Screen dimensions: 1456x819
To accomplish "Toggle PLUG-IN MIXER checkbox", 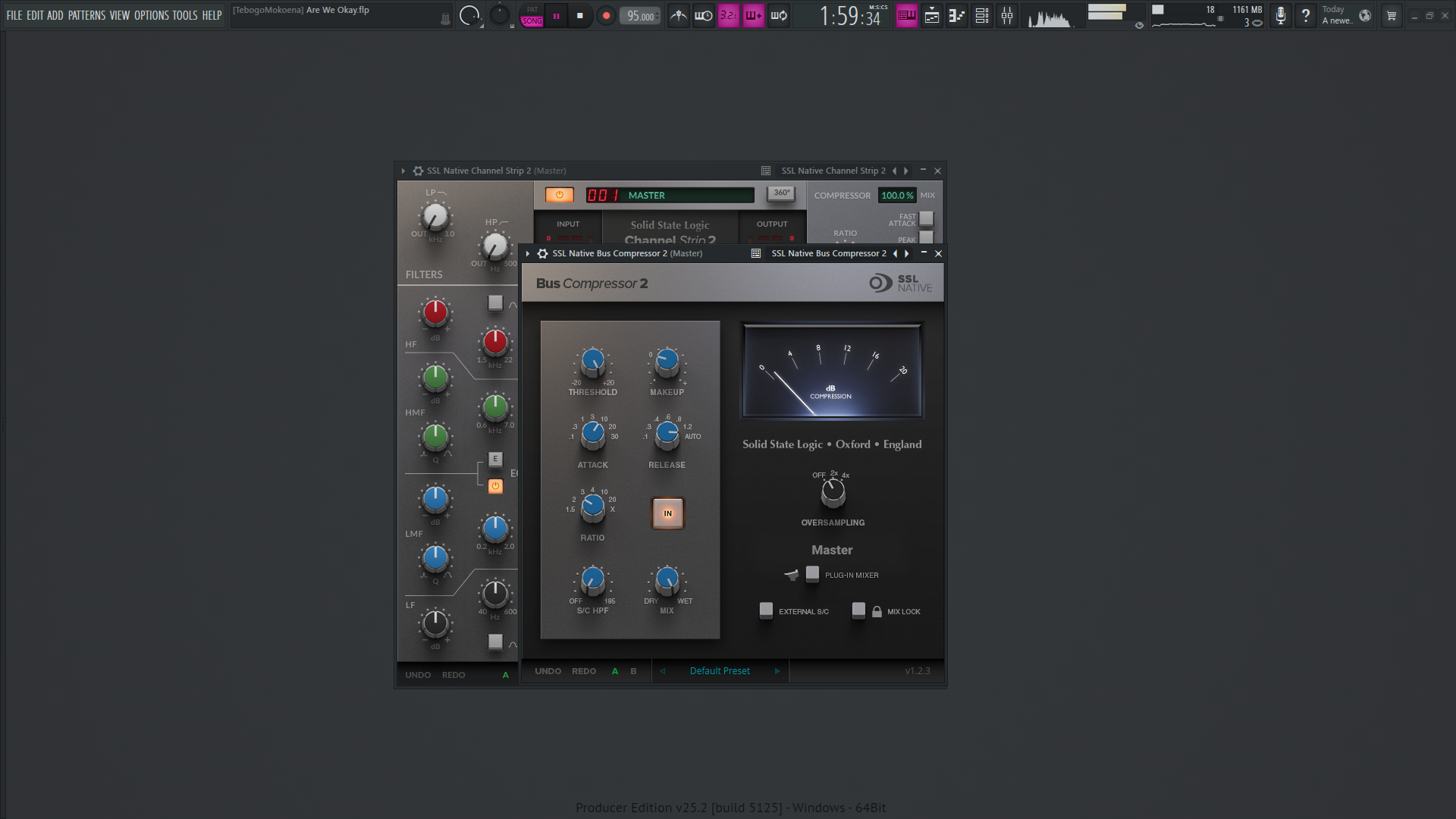I will tap(812, 573).
